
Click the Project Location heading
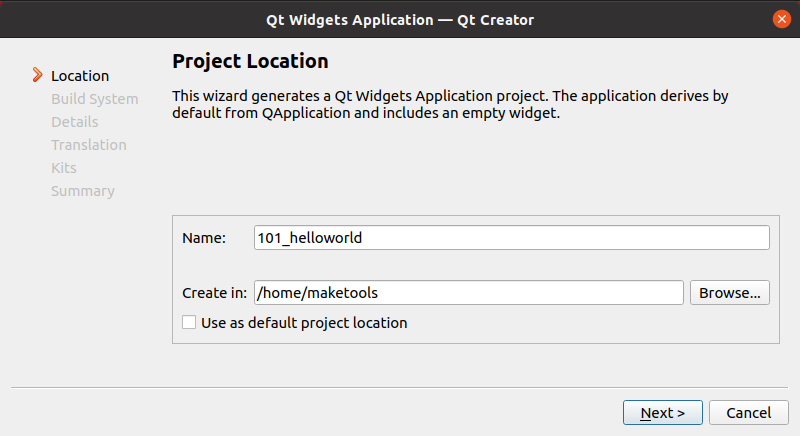(250, 61)
